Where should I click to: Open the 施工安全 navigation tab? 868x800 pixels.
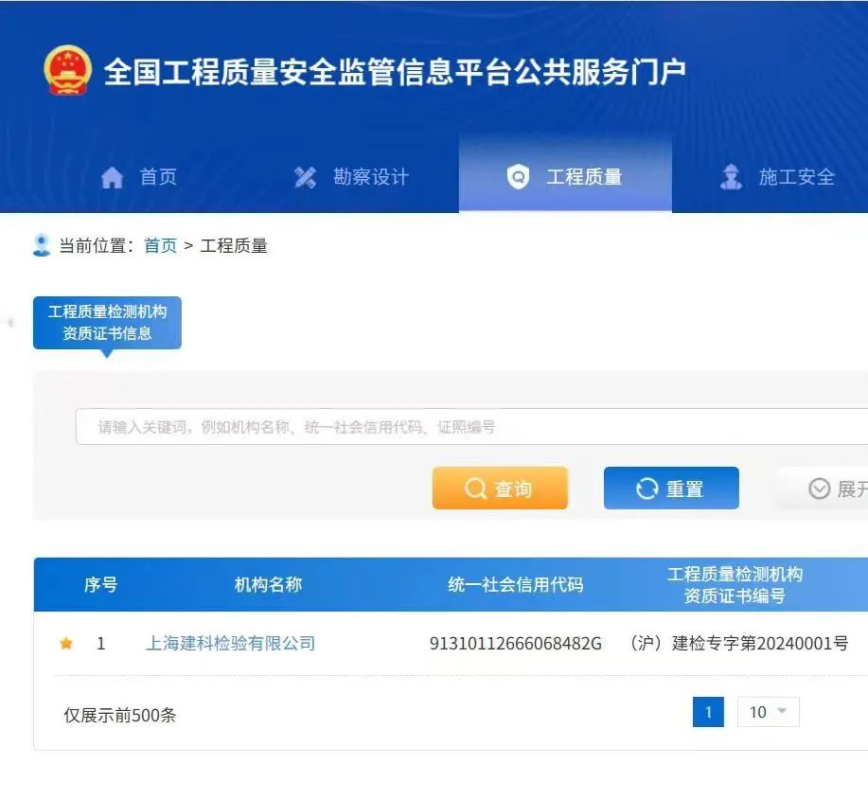(778, 177)
